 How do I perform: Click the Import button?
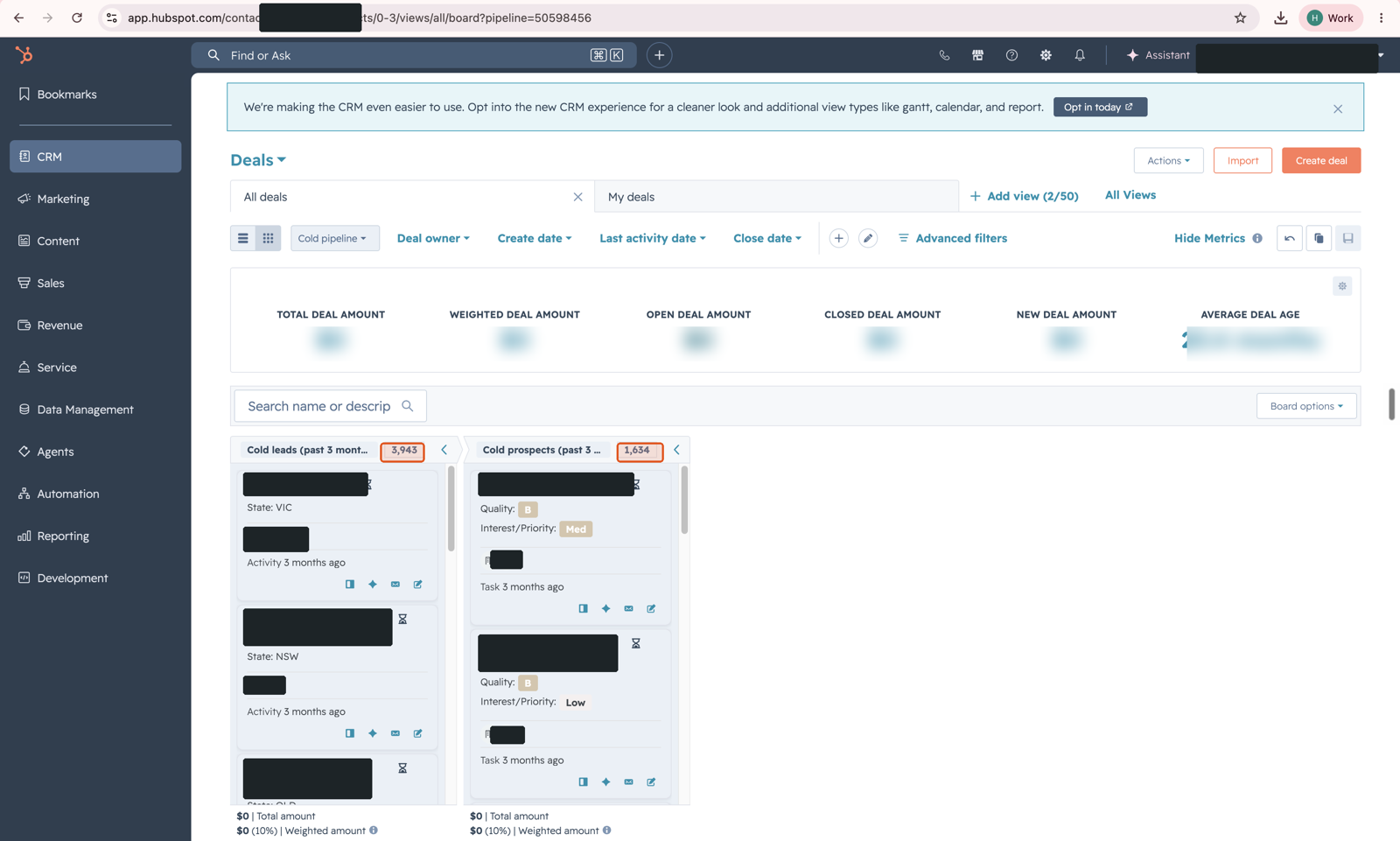(1242, 160)
